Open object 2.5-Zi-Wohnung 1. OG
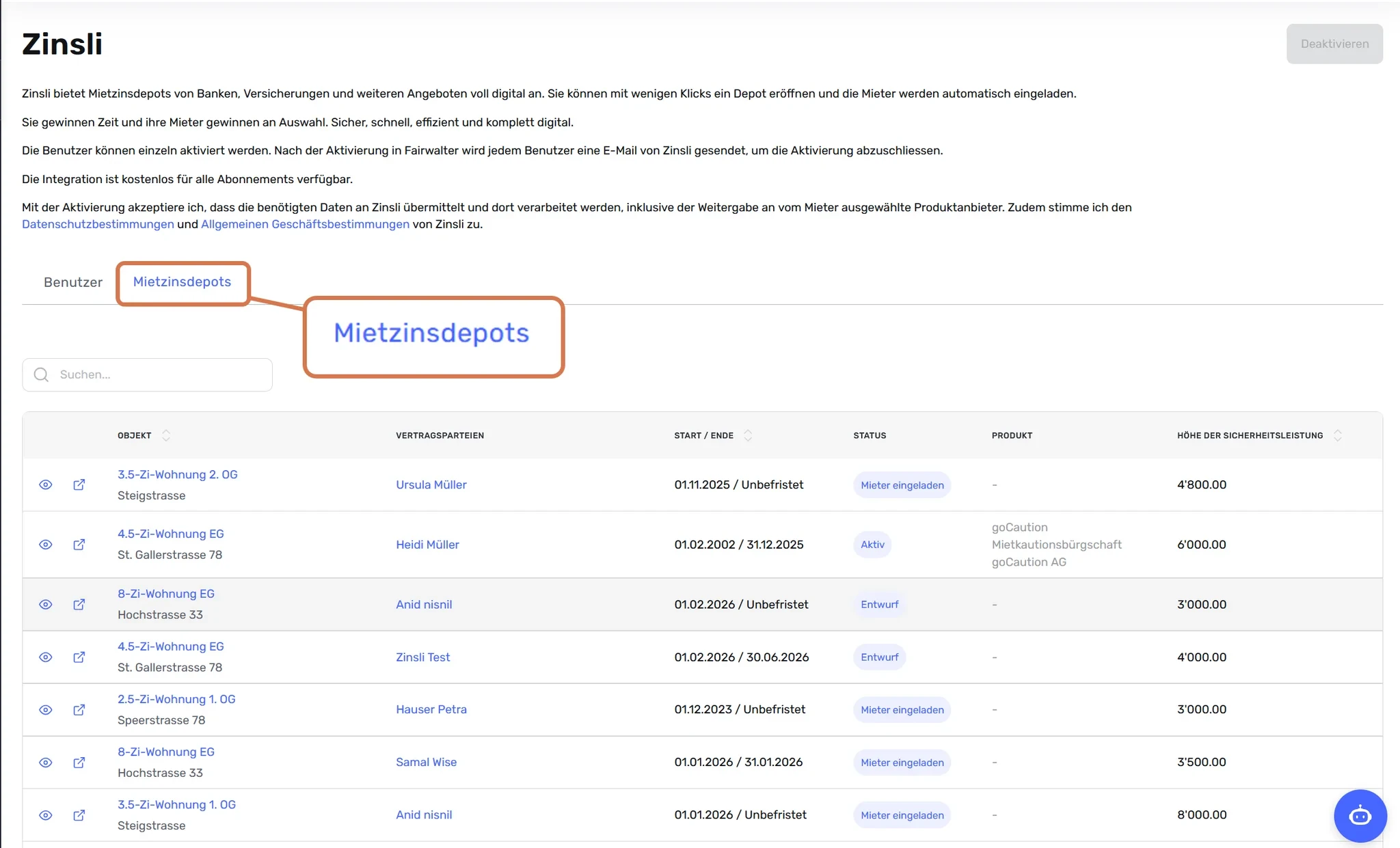Screen dimensions: 1400x848 tap(176, 699)
